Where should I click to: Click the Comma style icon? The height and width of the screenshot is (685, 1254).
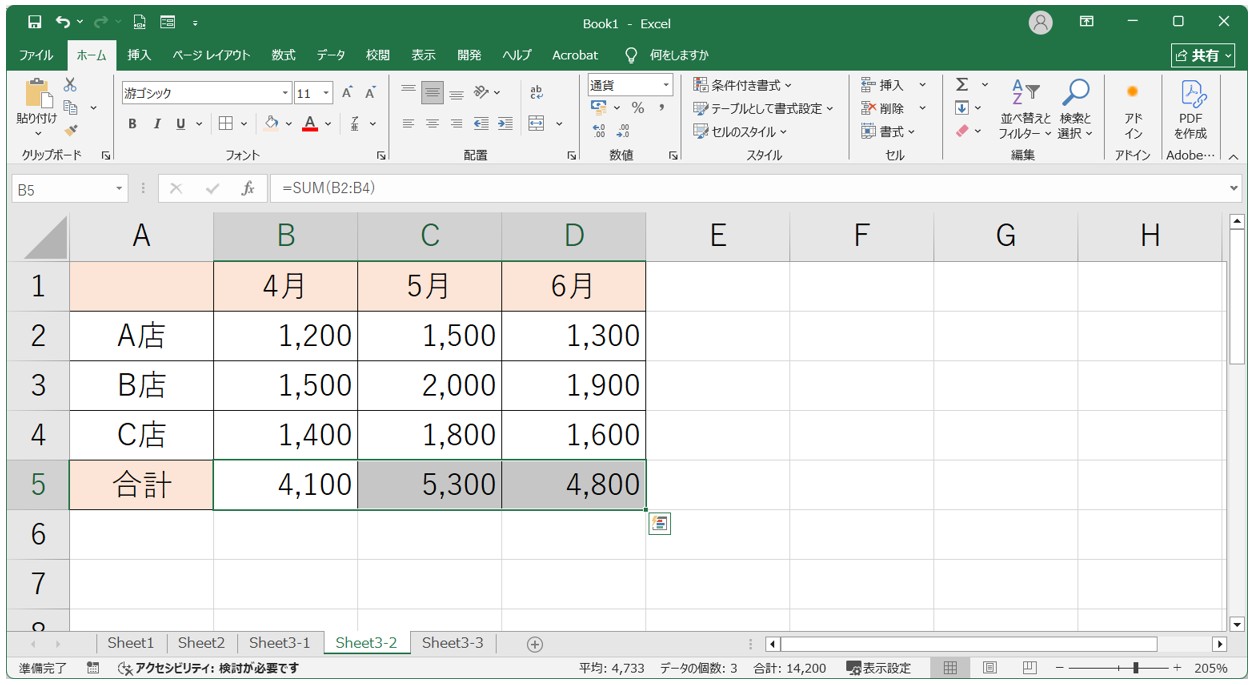pos(661,108)
